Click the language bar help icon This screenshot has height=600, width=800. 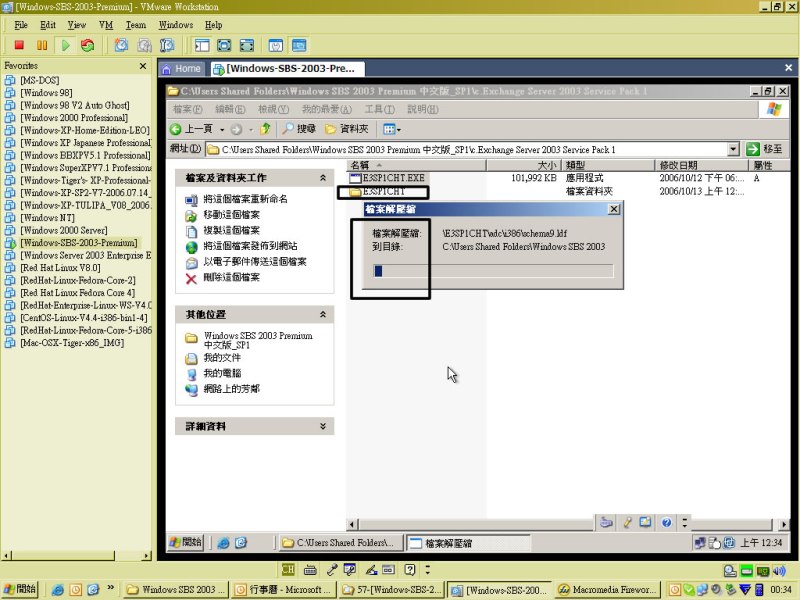[x=410, y=569]
